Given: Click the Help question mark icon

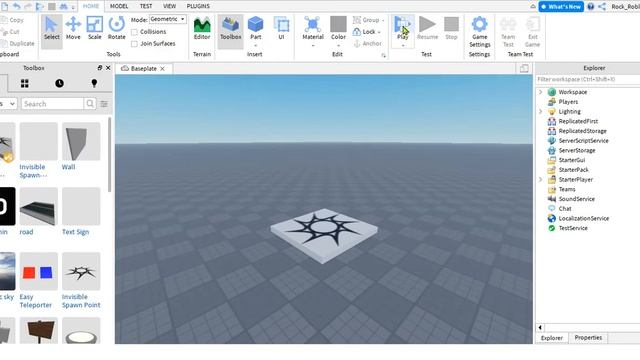Looking at the screenshot, I should pyautogui.click(x=590, y=7).
